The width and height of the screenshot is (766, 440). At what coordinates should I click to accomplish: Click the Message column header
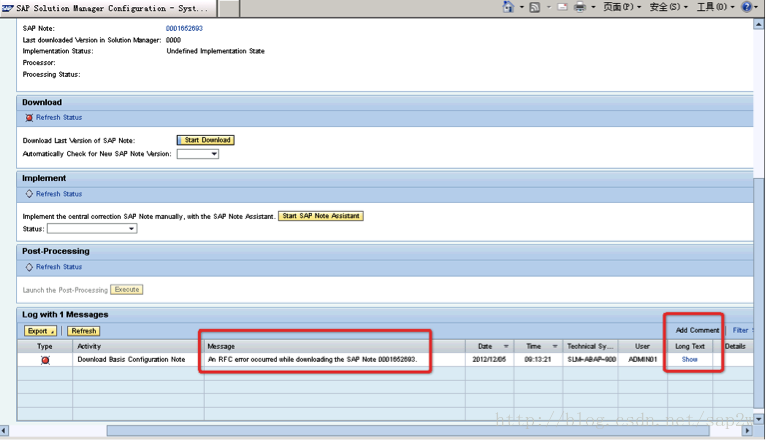coord(335,346)
